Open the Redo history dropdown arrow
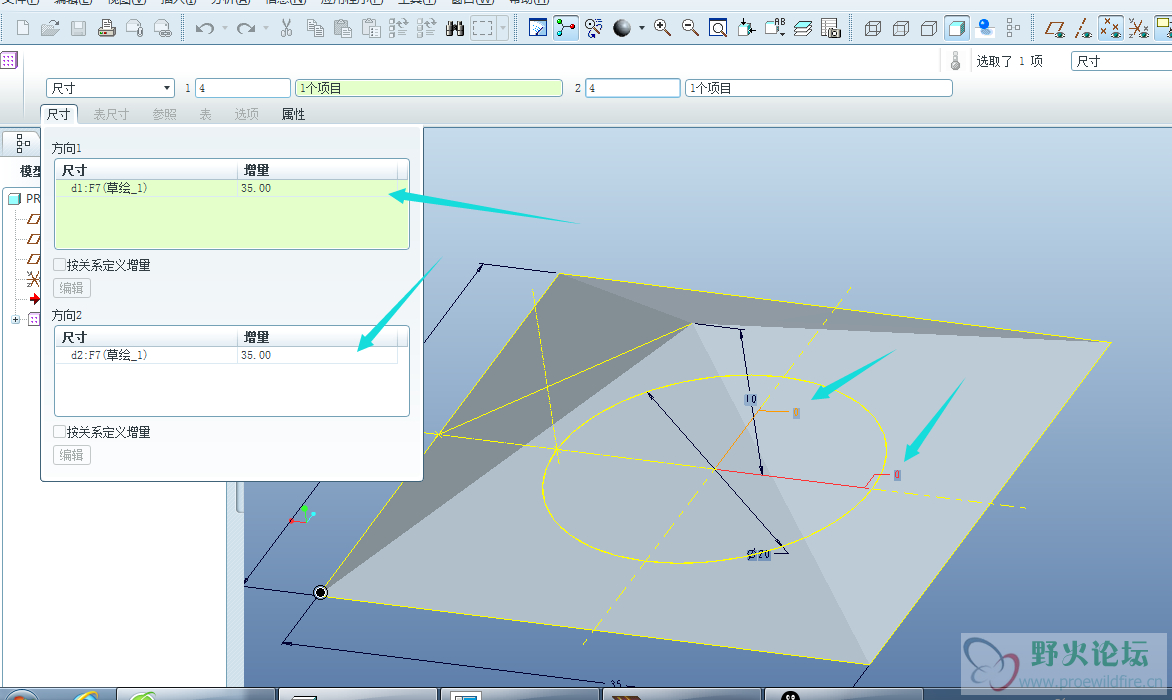This screenshot has width=1172, height=700. click(265, 28)
